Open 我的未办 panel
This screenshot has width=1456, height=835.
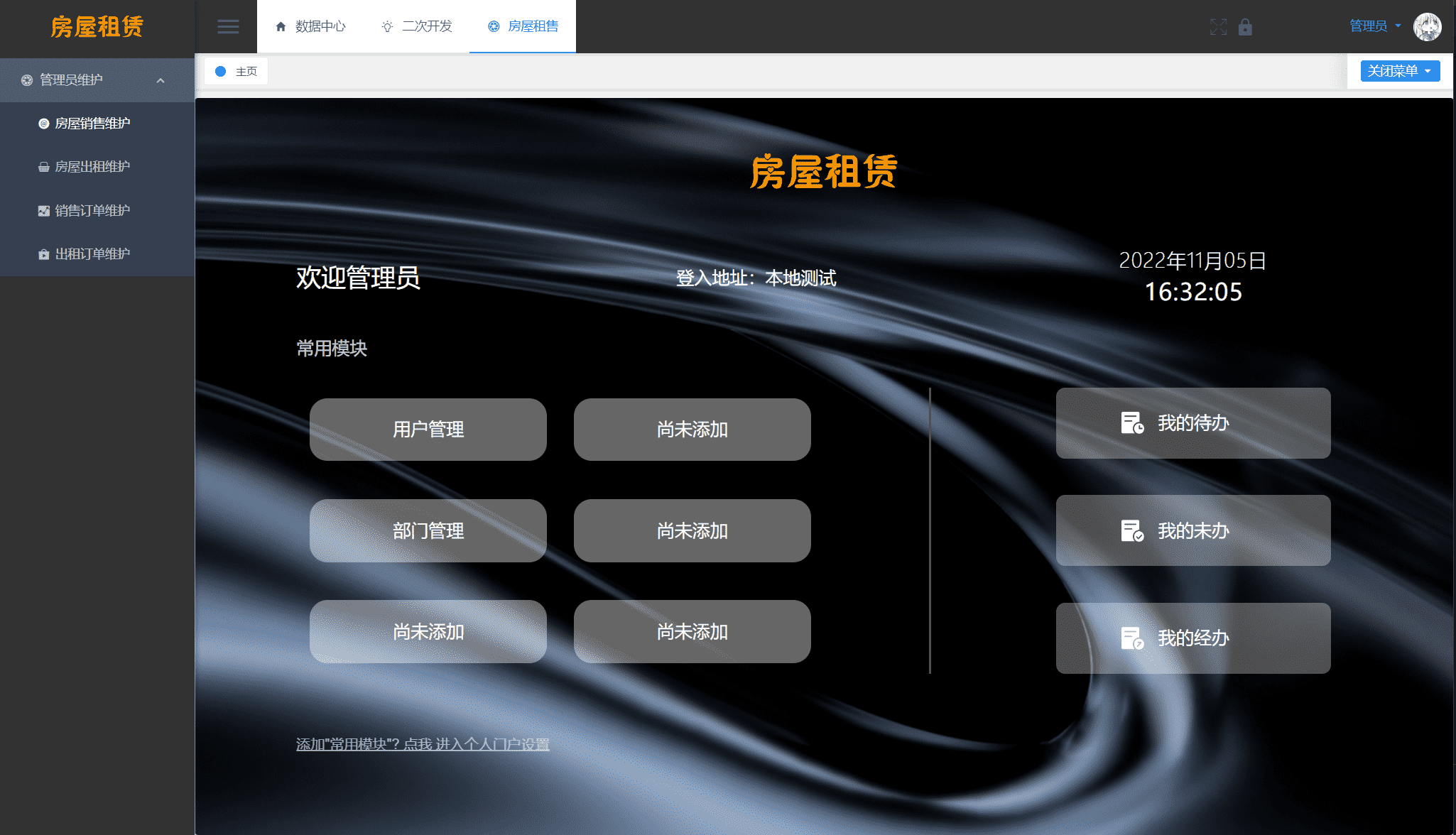(x=1192, y=530)
